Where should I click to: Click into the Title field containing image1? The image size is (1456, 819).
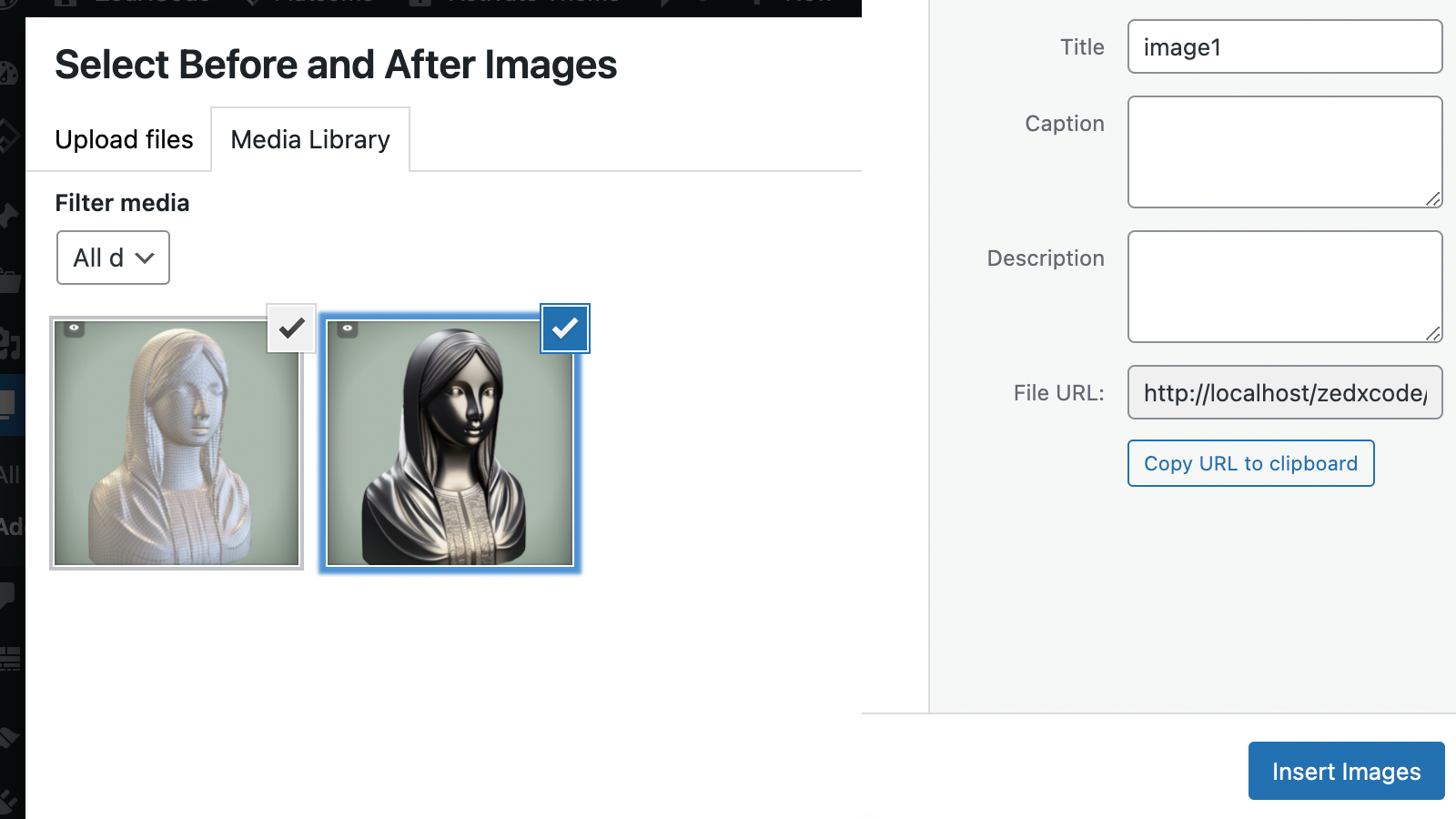tap(1285, 46)
